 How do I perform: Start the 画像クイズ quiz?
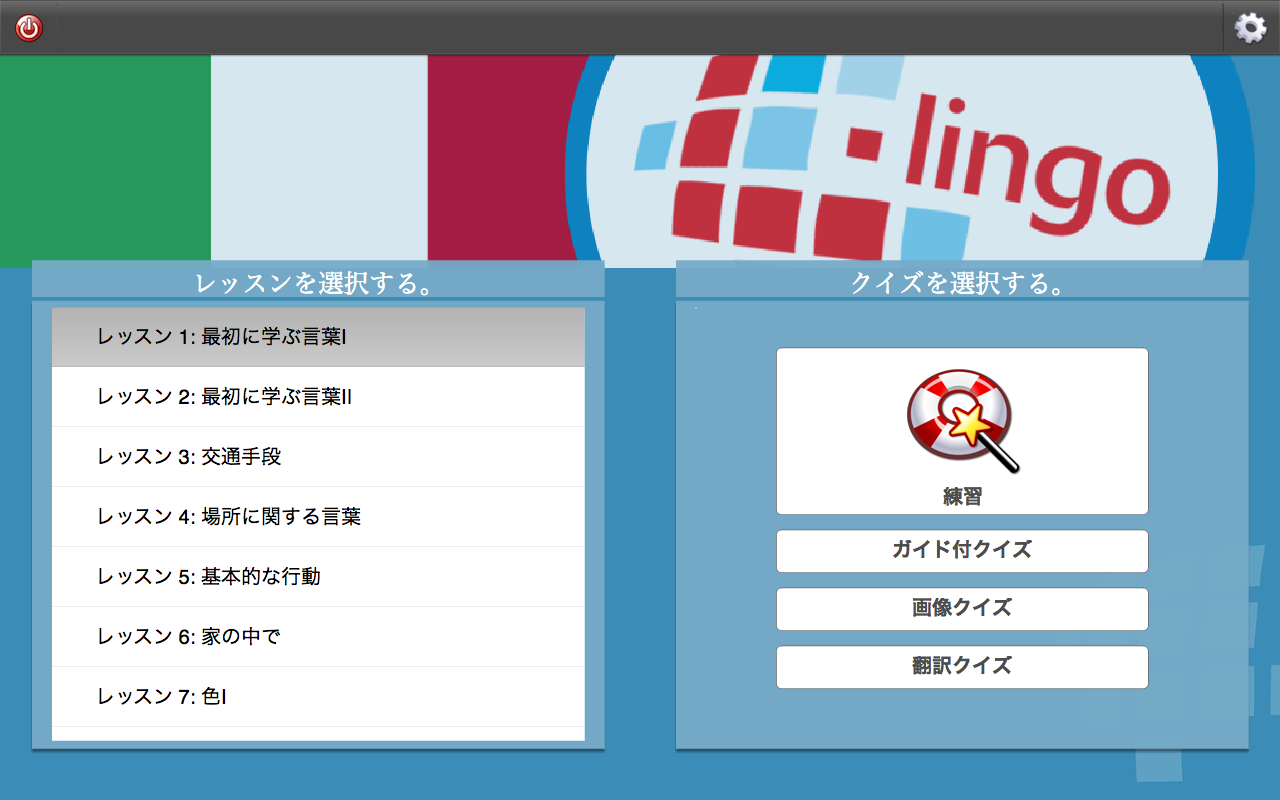pyautogui.click(x=962, y=609)
